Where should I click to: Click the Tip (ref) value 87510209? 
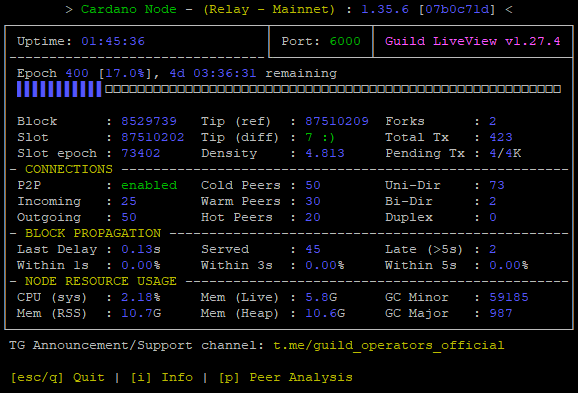pyautogui.click(x=337, y=121)
